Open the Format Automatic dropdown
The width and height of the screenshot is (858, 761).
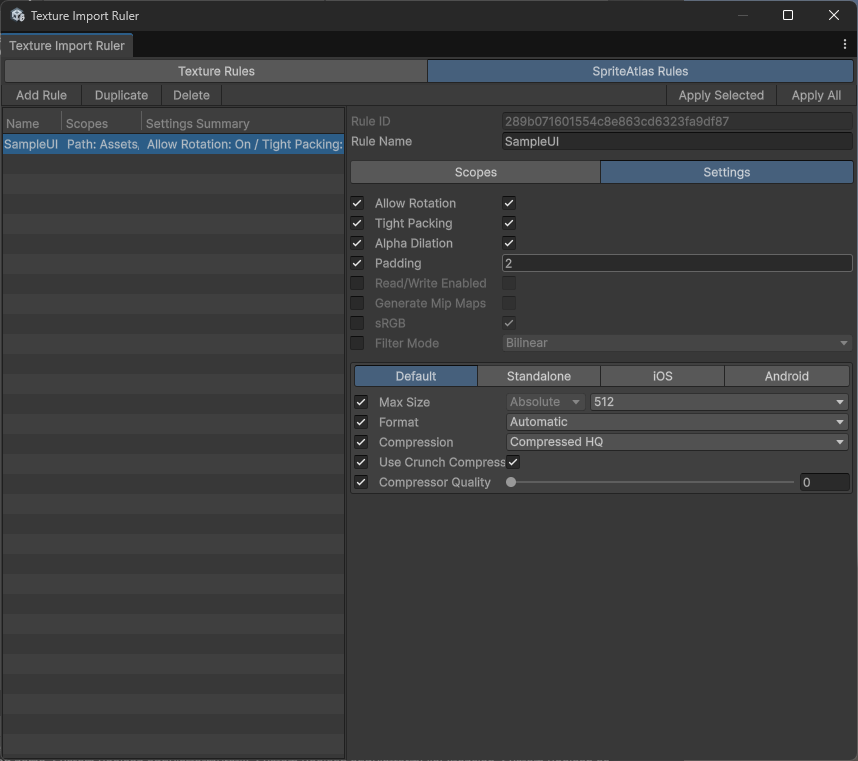coord(677,422)
